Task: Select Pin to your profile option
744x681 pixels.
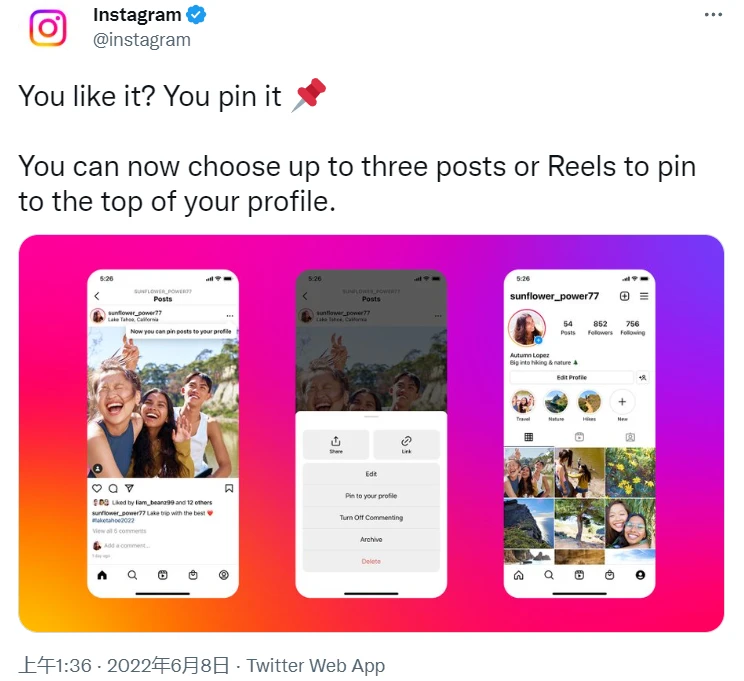Action: click(371, 495)
